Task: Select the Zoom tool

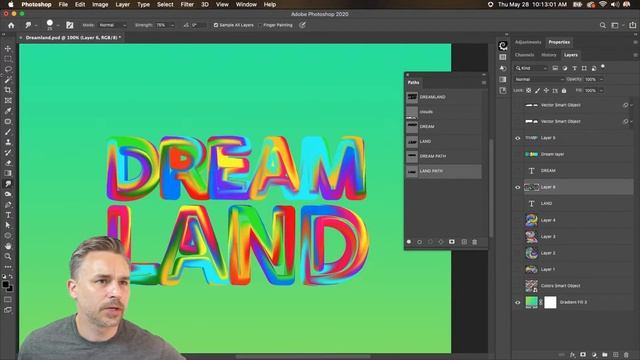Action: click(x=8, y=256)
